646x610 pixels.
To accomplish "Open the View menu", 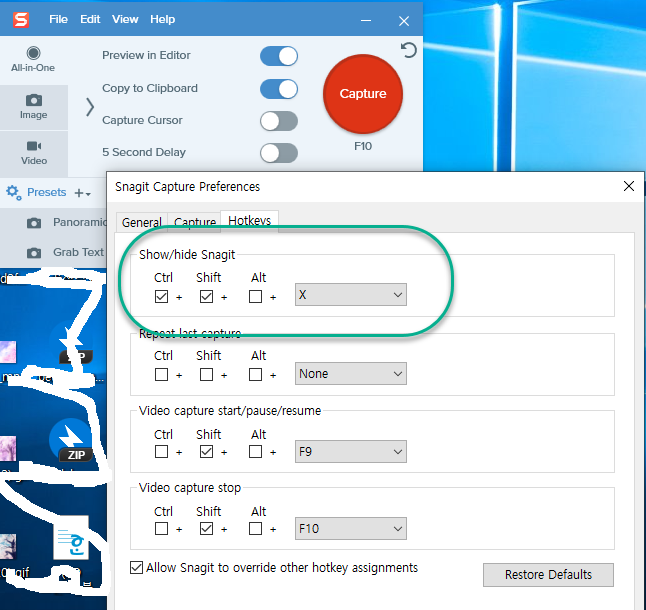I will coord(125,19).
